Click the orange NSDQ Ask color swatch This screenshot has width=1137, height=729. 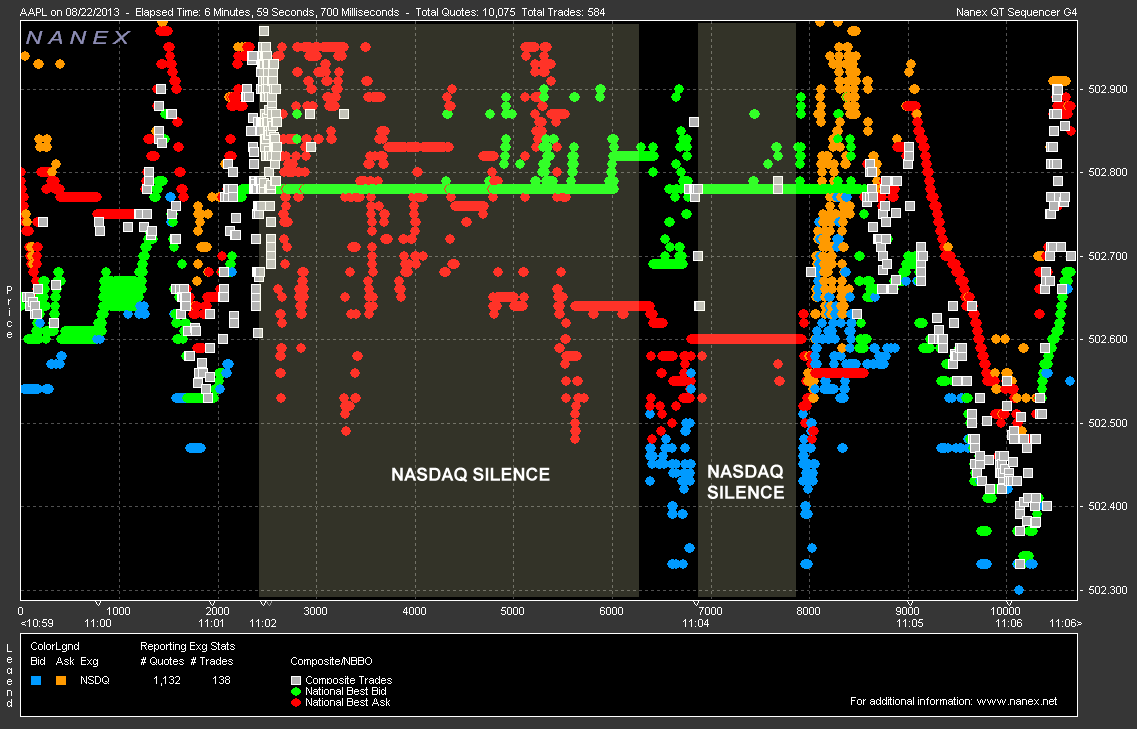(61, 680)
